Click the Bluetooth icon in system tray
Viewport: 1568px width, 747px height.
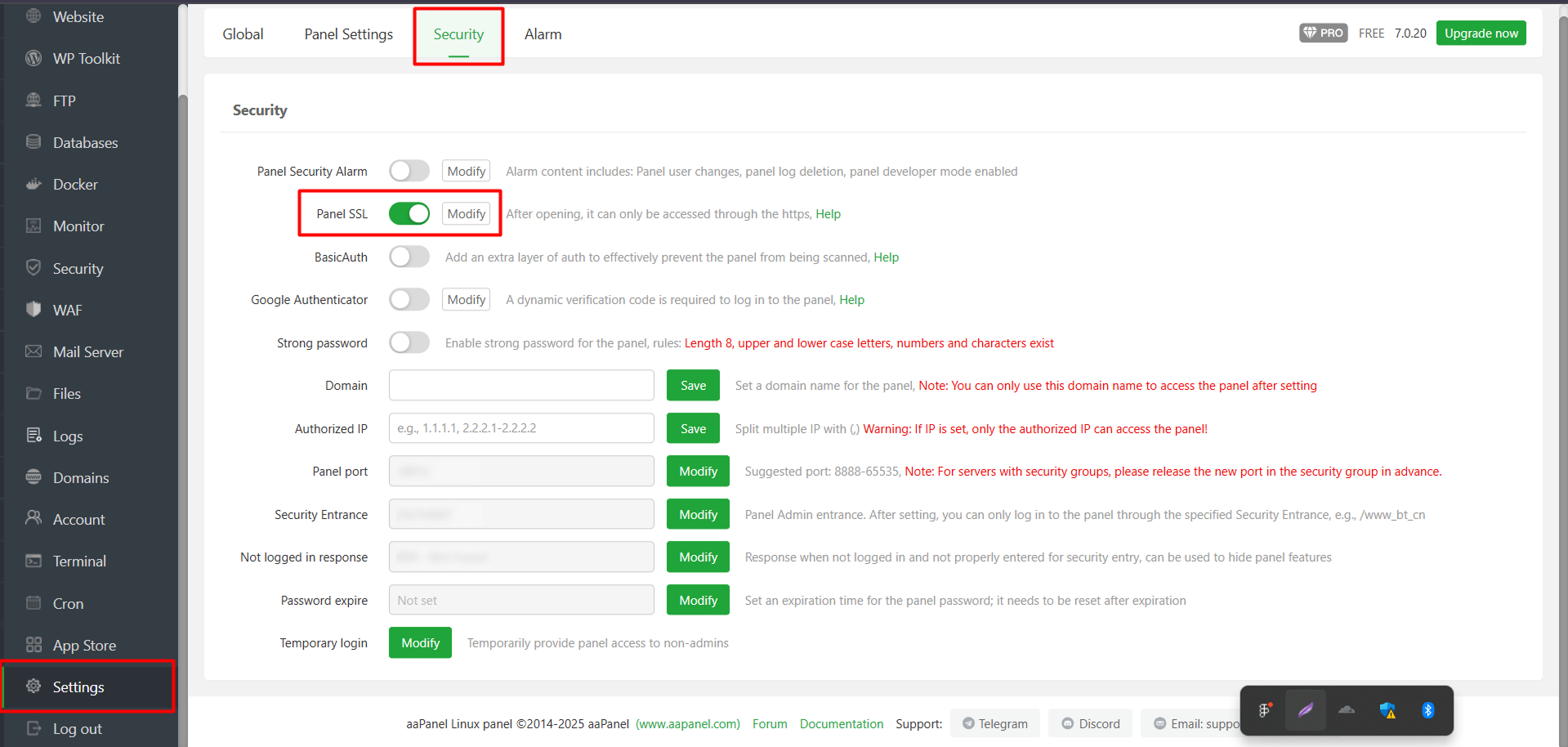coord(1427,710)
